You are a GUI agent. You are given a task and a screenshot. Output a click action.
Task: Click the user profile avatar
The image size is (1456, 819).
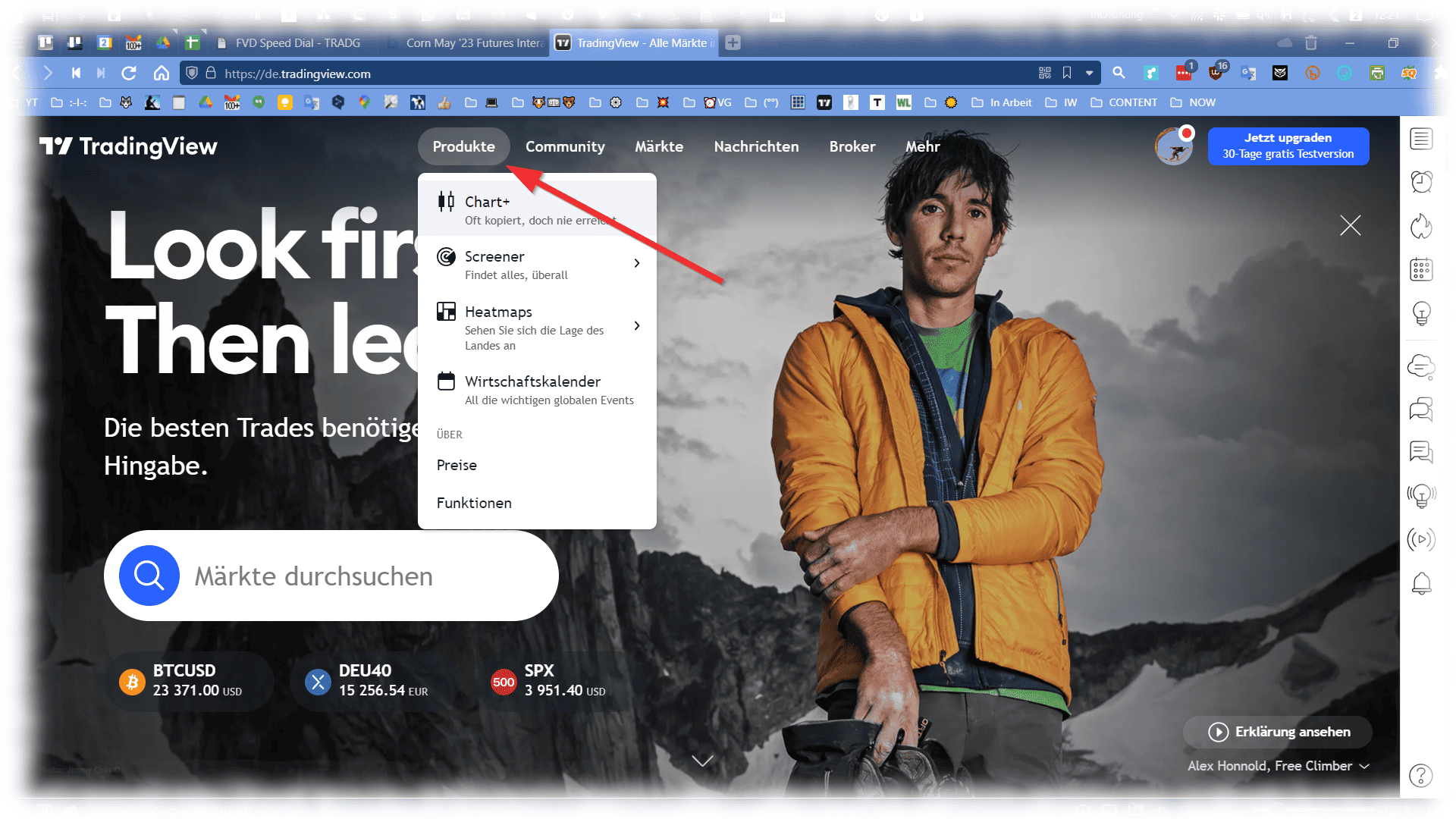coord(1173,146)
